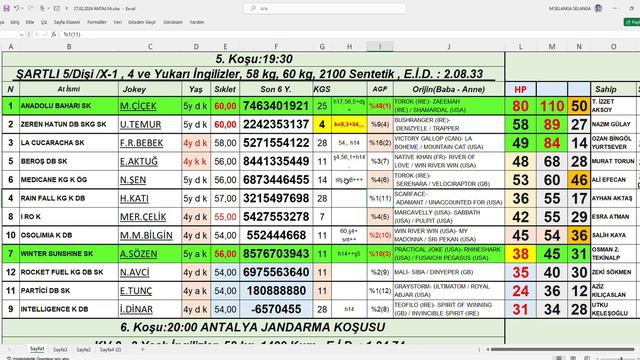Select the yellow KGS cell 4

[x=322, y=124]
